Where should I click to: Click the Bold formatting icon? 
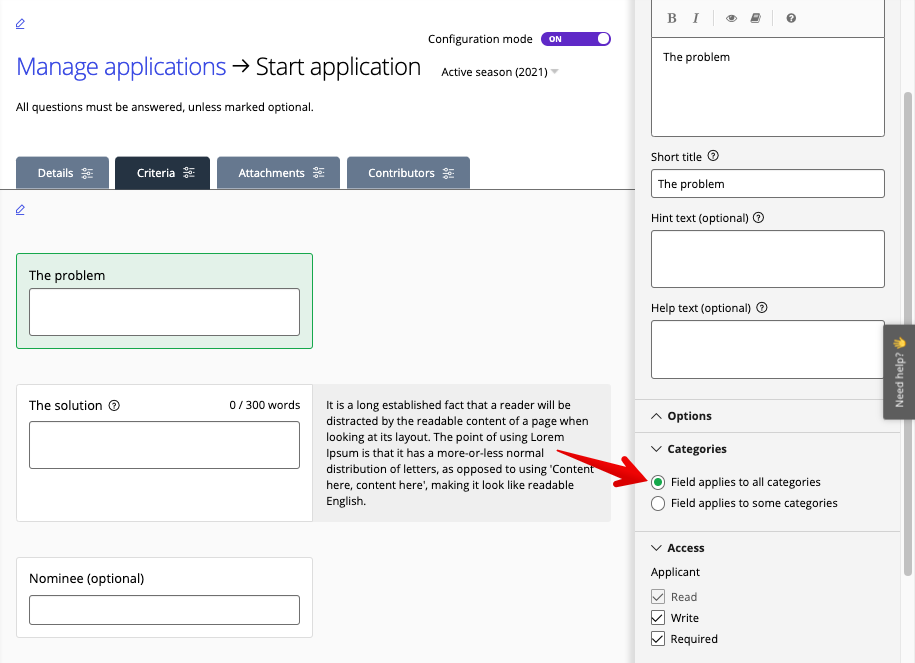[x=672, y=18]
